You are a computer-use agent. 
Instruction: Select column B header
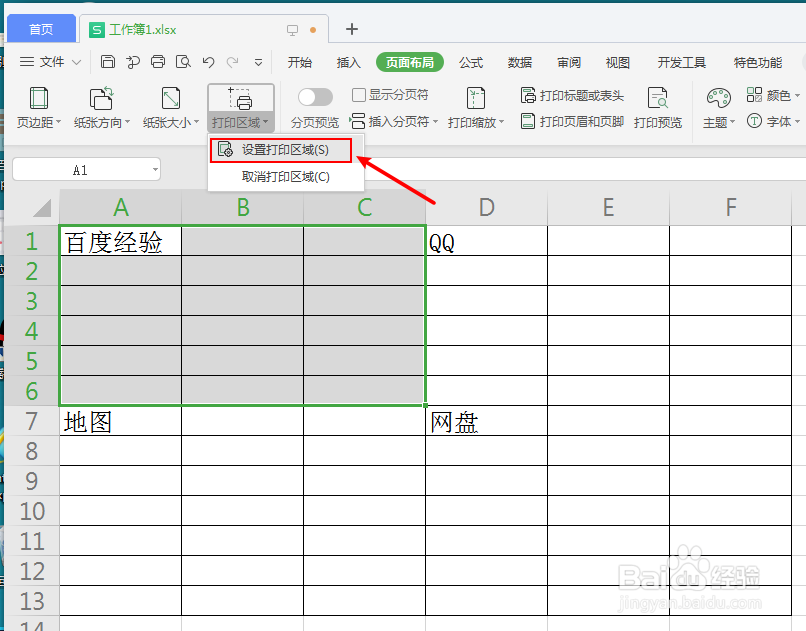(x=243, y=208)
